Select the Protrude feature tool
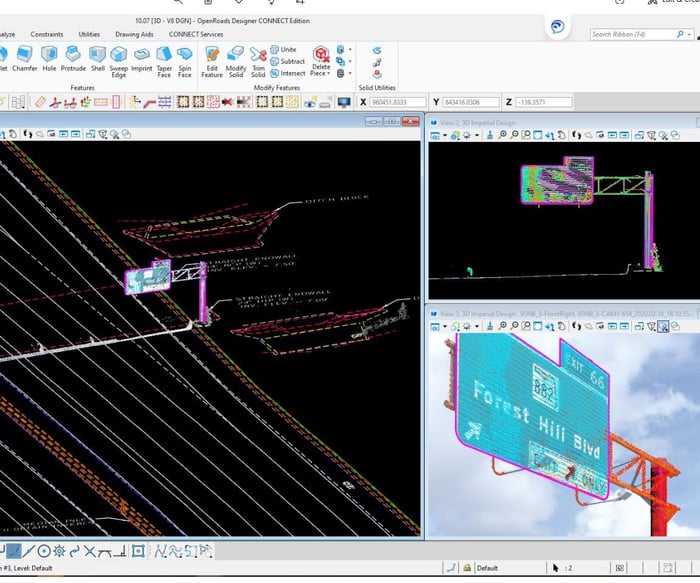This screenshot has width=700, height=583. (x=73, y=59)
